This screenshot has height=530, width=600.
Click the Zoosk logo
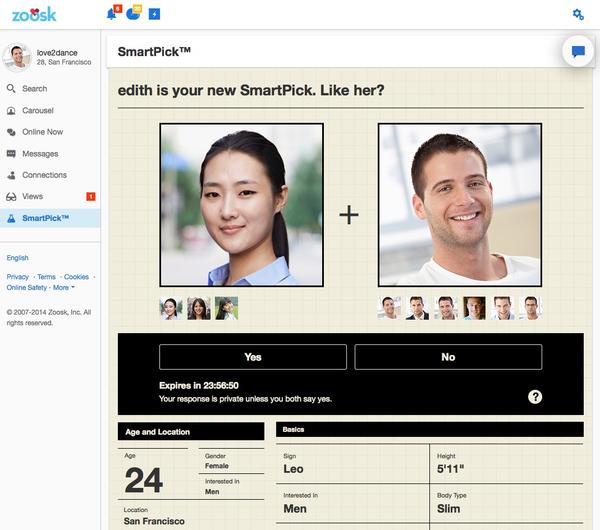coord(34,14)
